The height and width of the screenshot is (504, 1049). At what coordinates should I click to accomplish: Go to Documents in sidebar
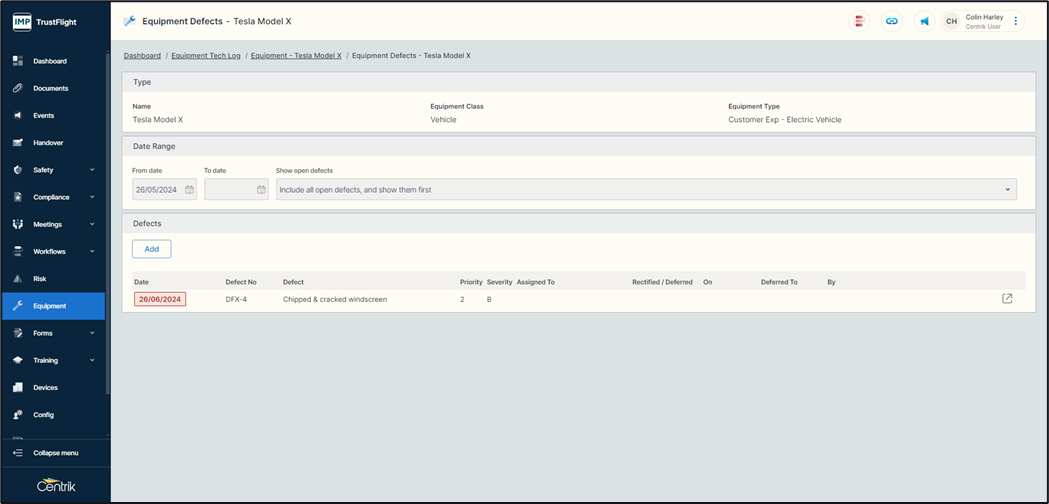click(x=50, y=88)
